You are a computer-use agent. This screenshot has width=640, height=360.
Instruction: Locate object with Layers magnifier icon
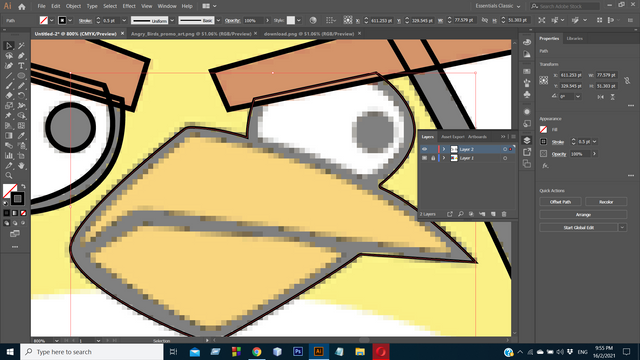coord(461,214)
